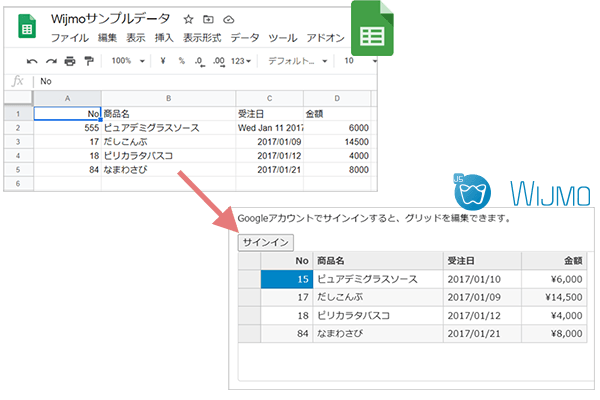This screenshot has width=600, height=400.
Task: Click spreadsheet cell containing 555
Action: point(67,128)
